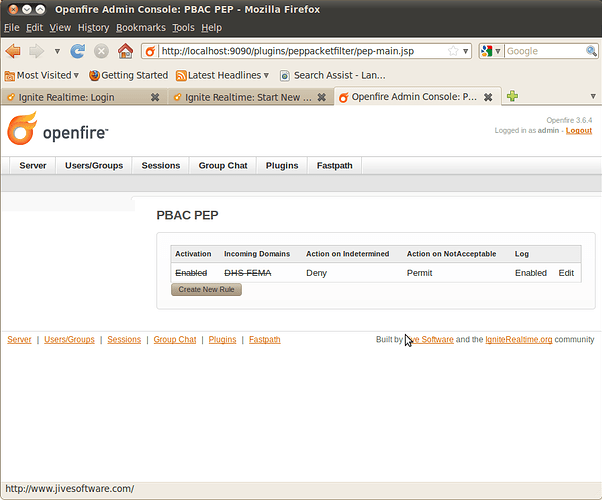Click the footer Fastpath link
The width and height of the screenshot is (602, 500).
tap(265, 339)
